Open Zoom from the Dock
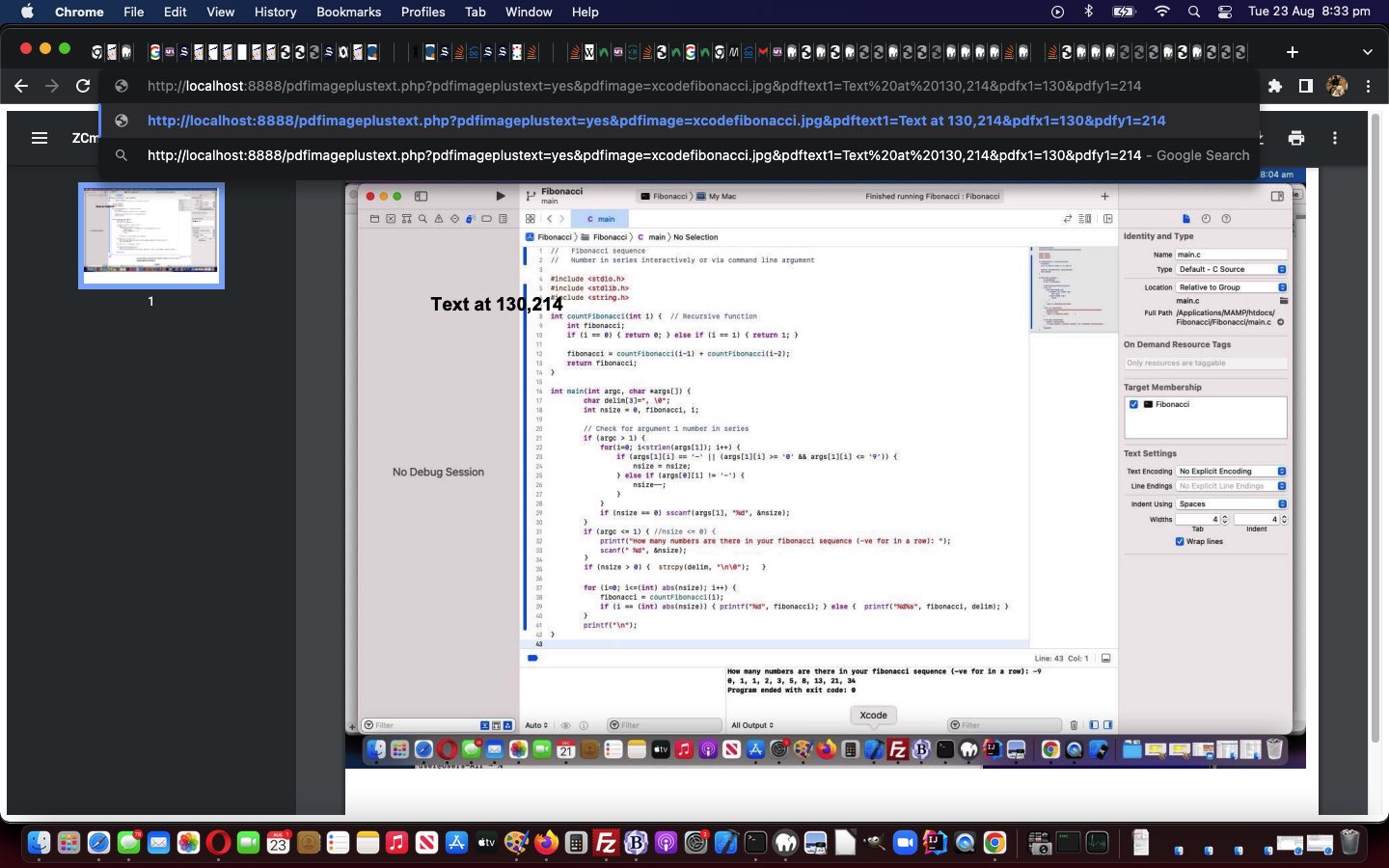Image resolution: width=1389 pixels, height=868 pixels. (x=905, y=843)
